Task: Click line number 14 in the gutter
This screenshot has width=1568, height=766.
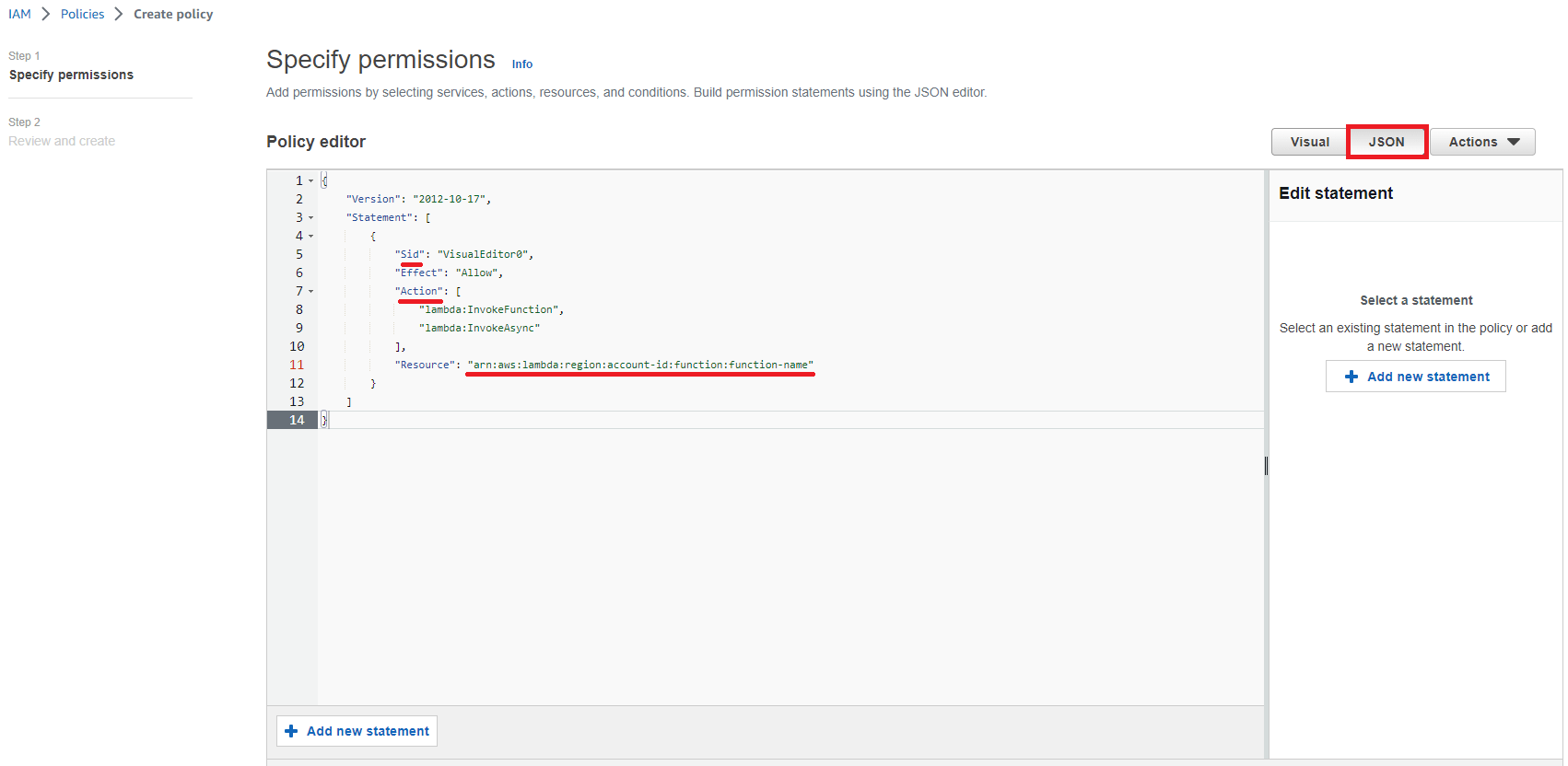Action: click(x=297, y=420)
